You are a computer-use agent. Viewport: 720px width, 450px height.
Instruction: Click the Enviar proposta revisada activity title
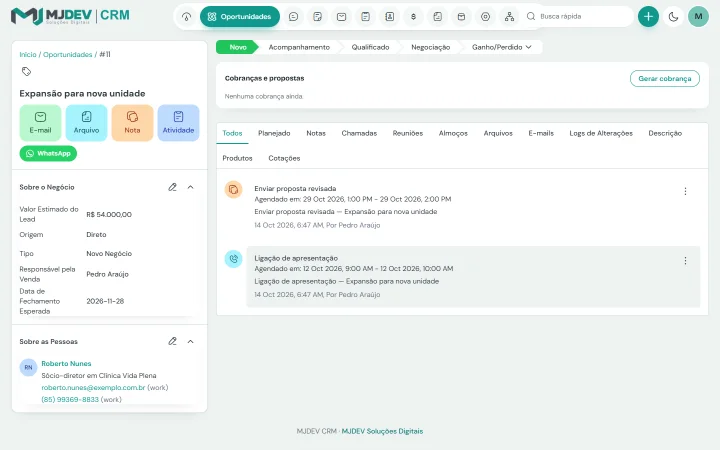click(x=295, y=189)
